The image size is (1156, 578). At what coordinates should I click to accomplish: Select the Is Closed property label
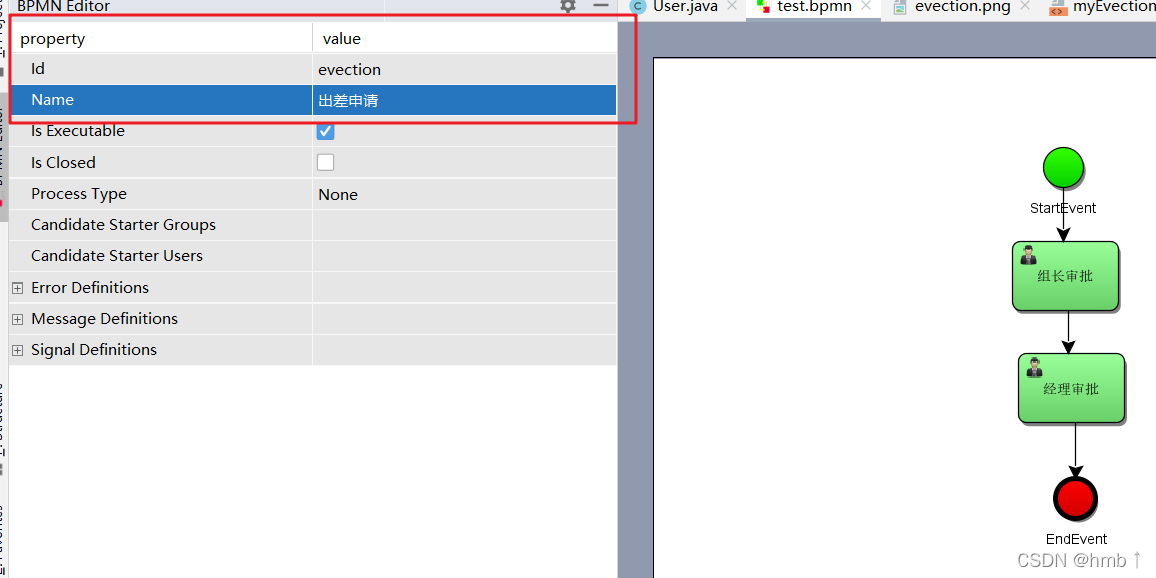click(x=63, y=162)
